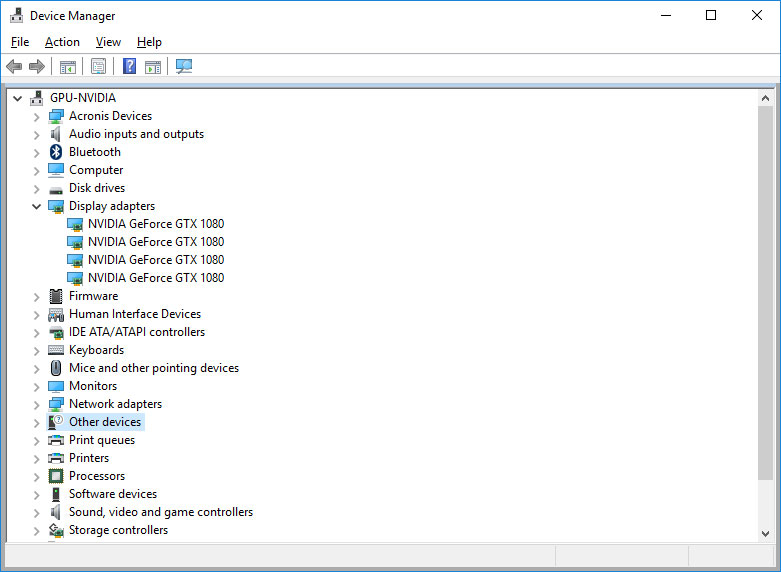This screenshot has height=572, width=781.
Task: Click the printer icon beside Print queues
Action: coord(56,440)
